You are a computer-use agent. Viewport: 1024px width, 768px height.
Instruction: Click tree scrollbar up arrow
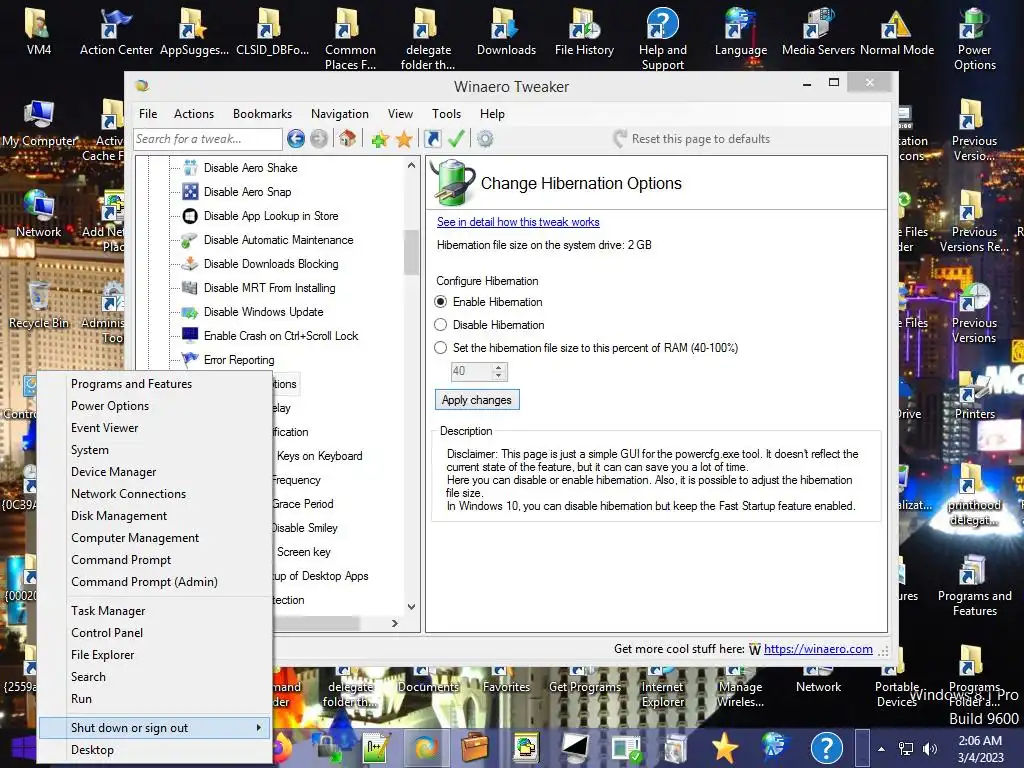[411, 165]
